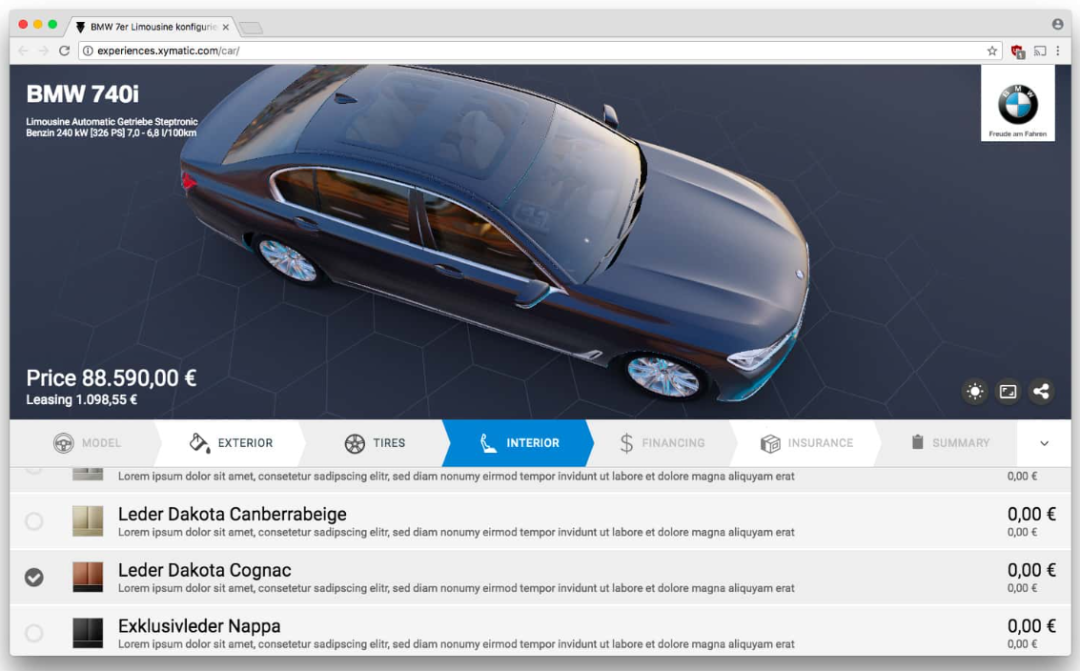
Task: Click the clipboard Summary icon
Action: [x=917, y=442]
